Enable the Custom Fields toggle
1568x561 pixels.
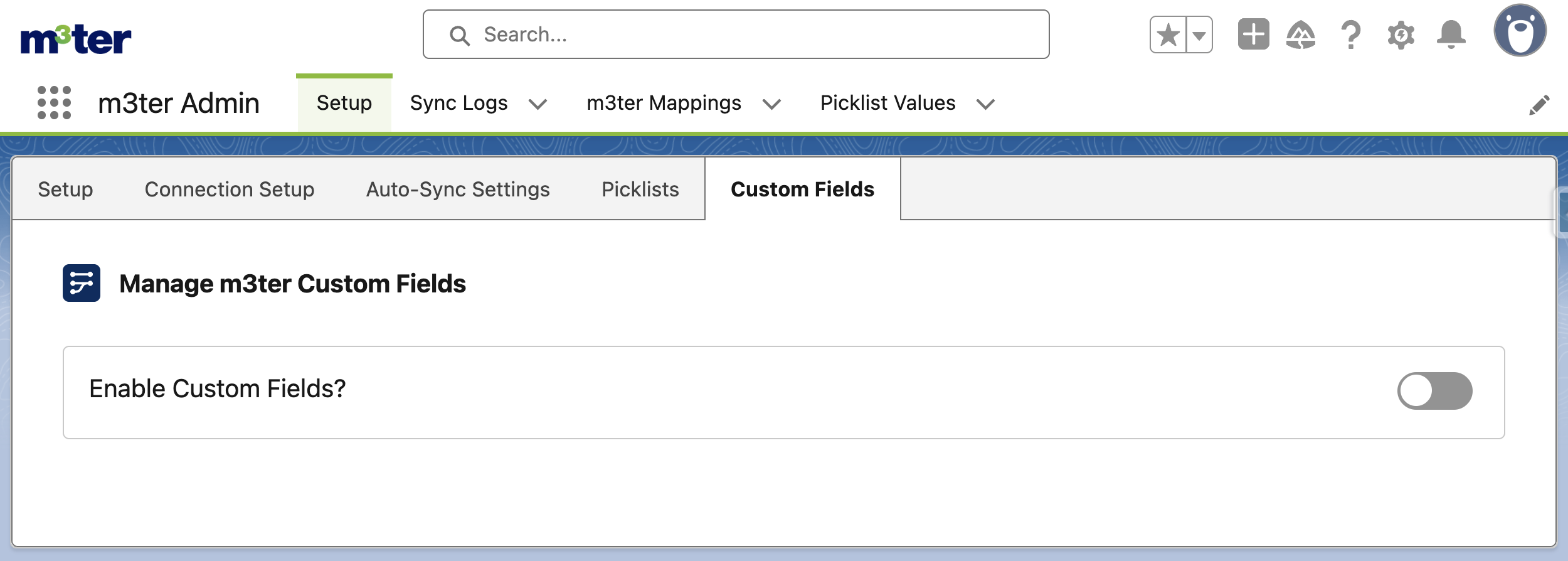(x=1434, y=391)
